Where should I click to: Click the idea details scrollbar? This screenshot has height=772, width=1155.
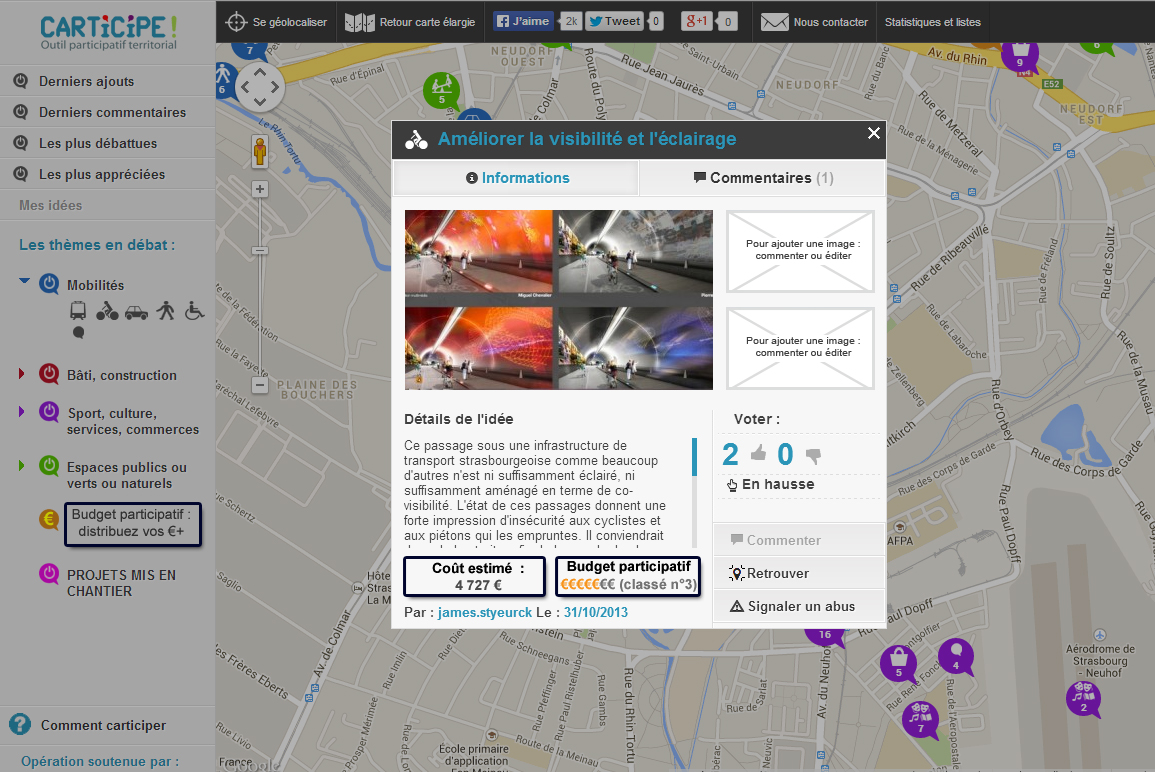click(694, 490)
